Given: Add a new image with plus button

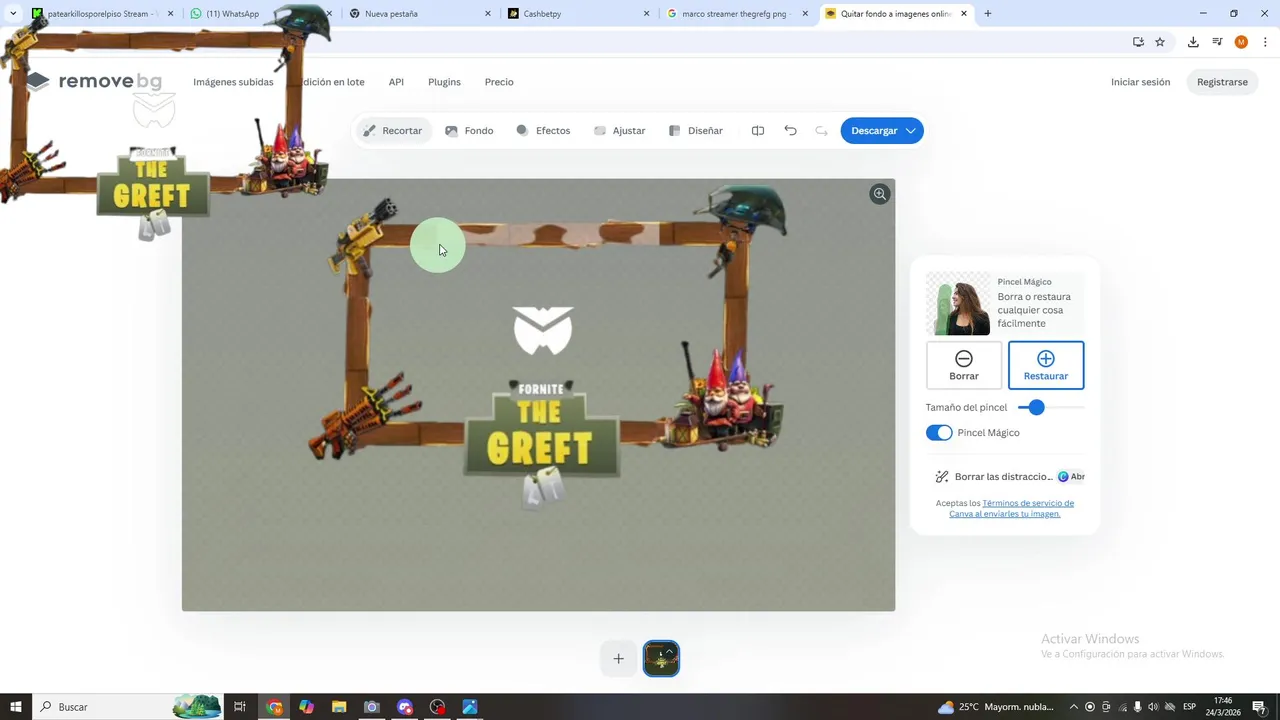Looking at the screenshot, I should coord(618,658).
